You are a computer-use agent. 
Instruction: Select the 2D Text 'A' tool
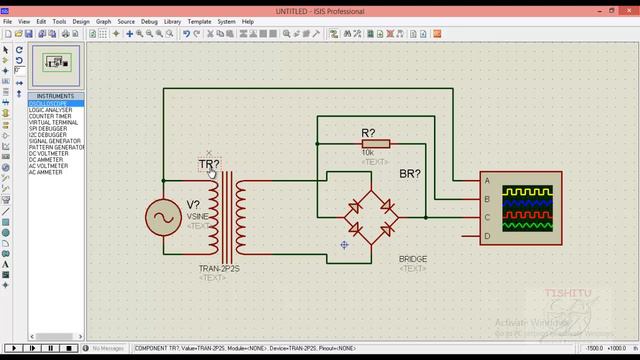[6, 264]
